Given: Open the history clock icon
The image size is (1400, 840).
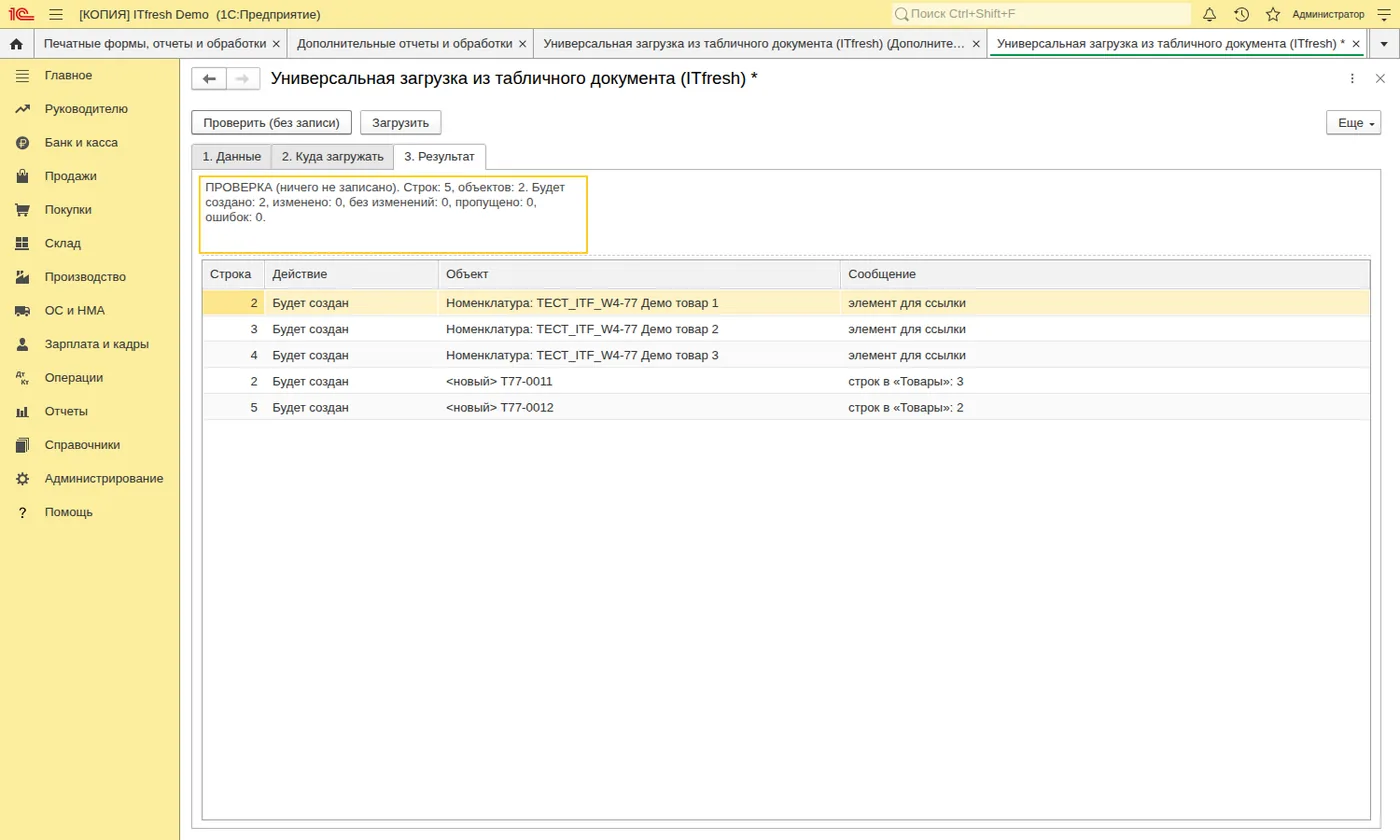Looking at the screenshot, I should click(1242, 14).
